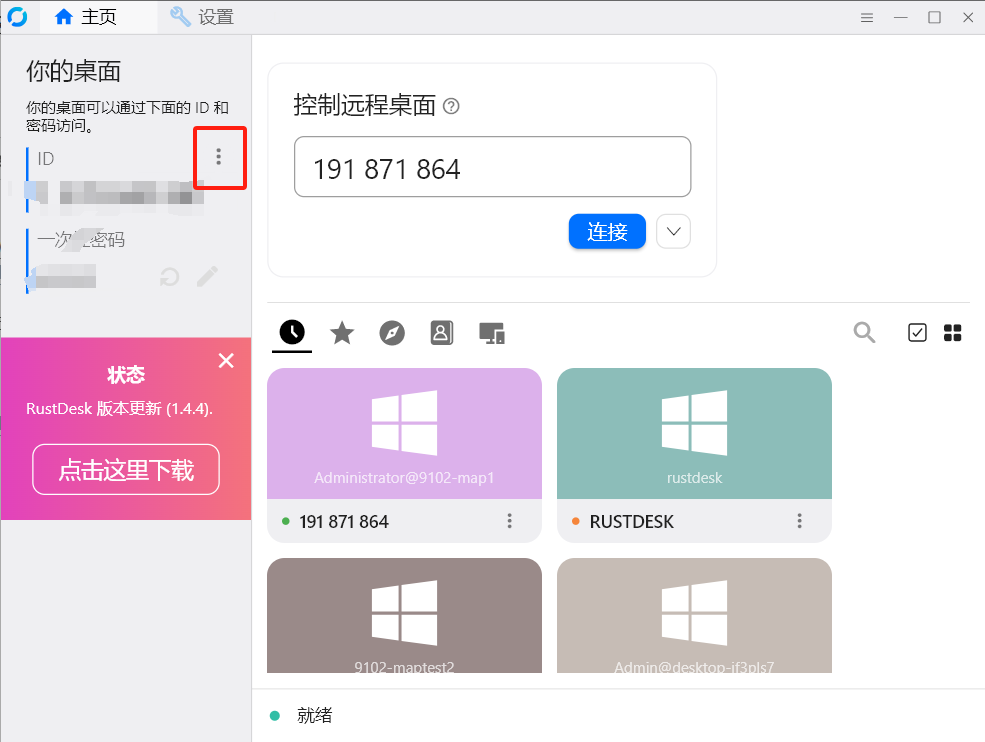
Task: Edit password with the pencil icon
Action: (x=207, y=277)
